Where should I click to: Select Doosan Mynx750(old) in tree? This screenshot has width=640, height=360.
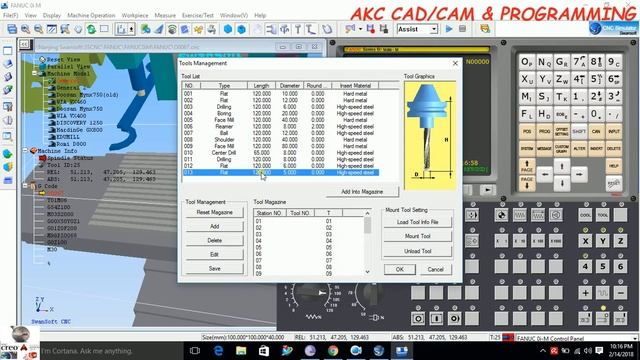coord(87,95)
